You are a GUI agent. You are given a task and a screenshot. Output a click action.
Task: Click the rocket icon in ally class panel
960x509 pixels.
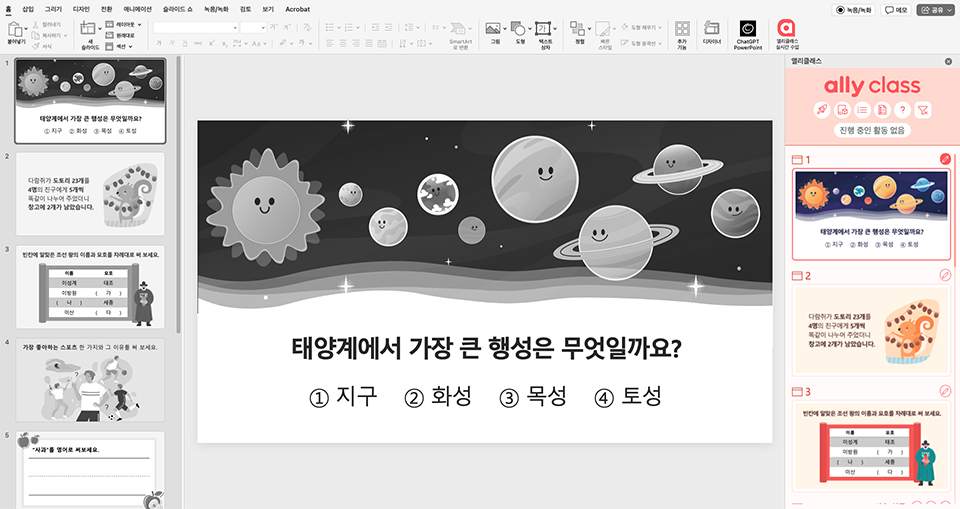click(x=822, y=110)
